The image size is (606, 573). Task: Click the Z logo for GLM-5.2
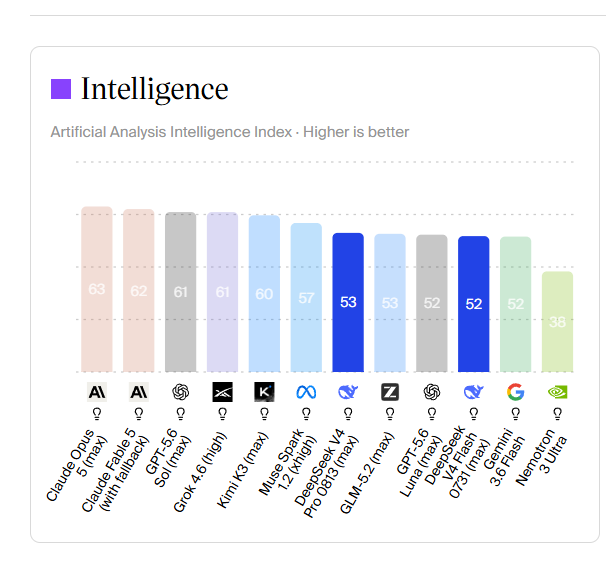[390, 392]
